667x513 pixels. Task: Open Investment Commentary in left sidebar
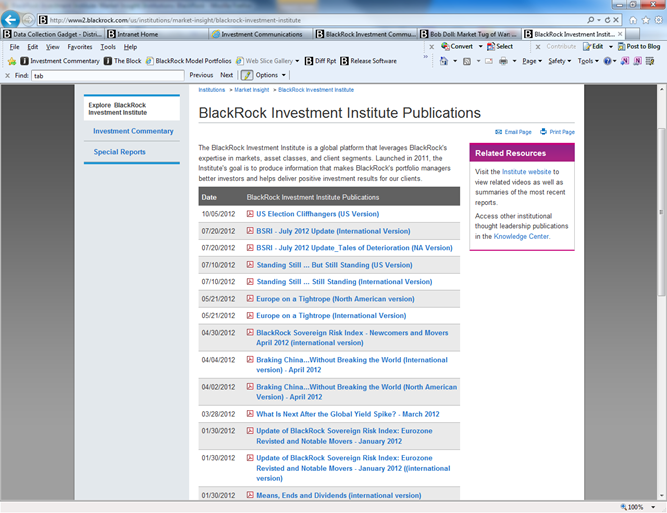coord(133,131)
